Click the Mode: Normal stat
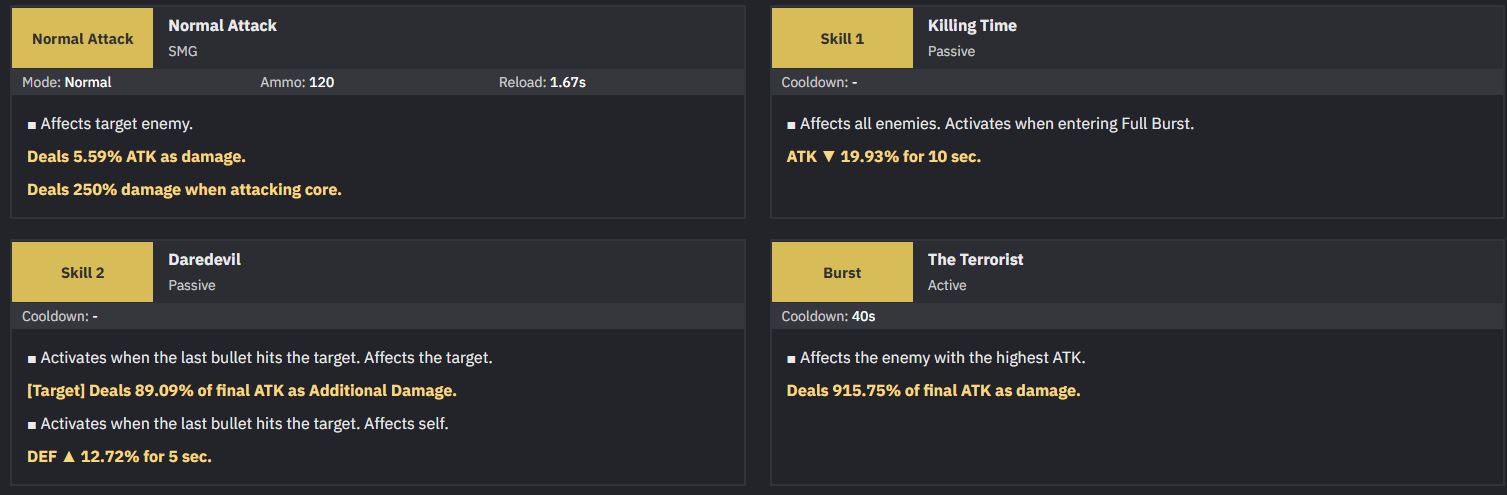The height and width of the screenshot is (495, 1507). (x=67, y=82)
